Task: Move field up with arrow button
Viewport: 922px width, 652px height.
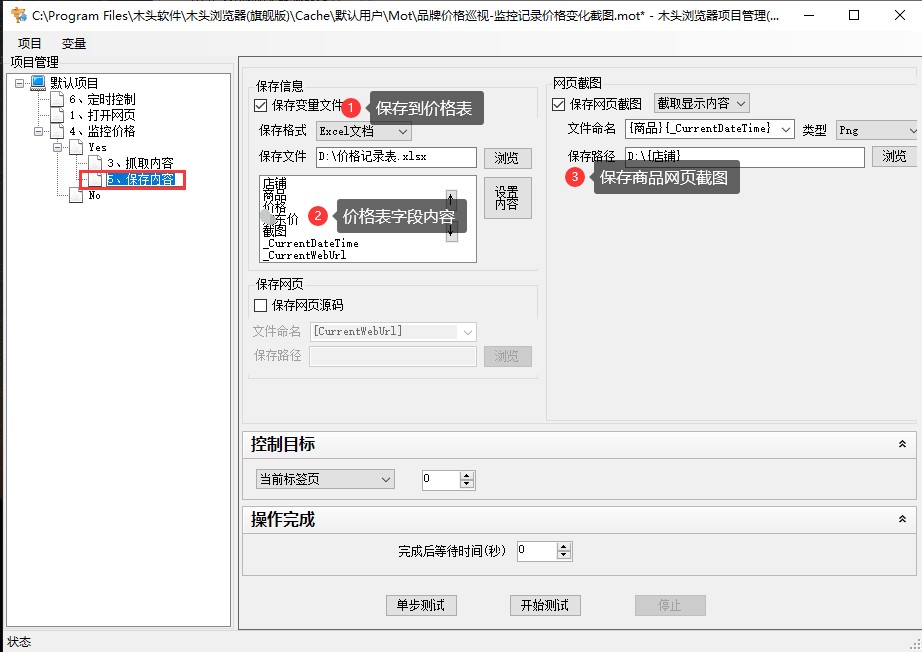Action: [x=451, y=199]
